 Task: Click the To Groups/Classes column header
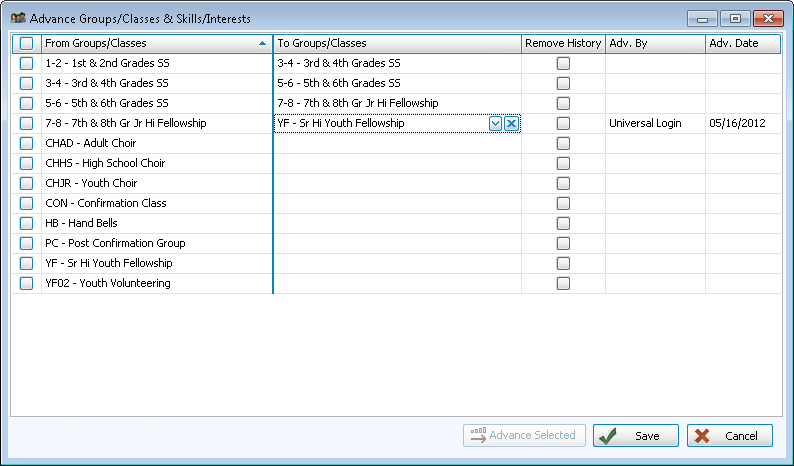(396, 44)
